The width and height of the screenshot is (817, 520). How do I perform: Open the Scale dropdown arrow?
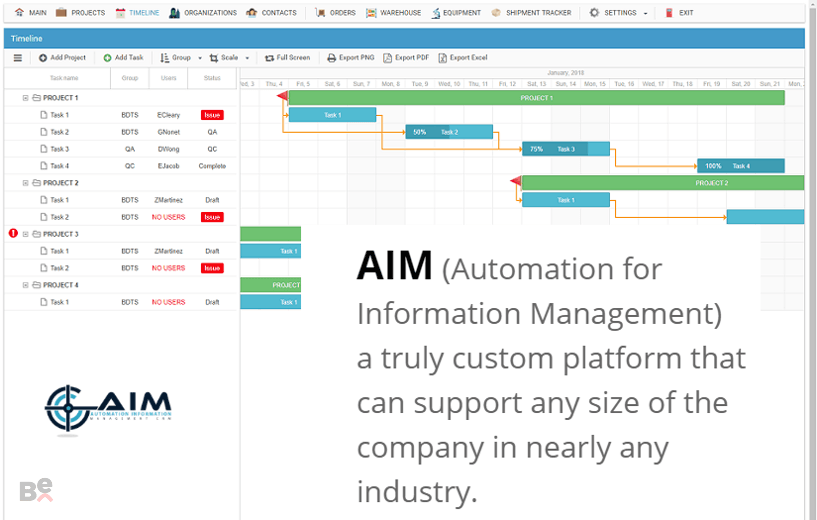[247, 58]
